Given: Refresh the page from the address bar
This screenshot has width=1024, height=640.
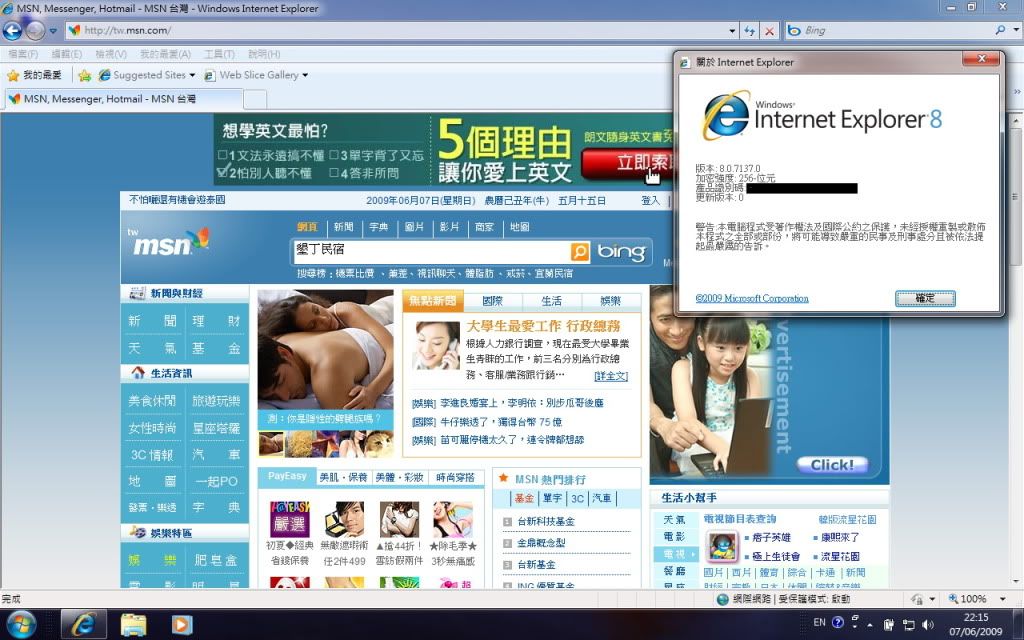Looking at the screenshot, I should (749, 30).
